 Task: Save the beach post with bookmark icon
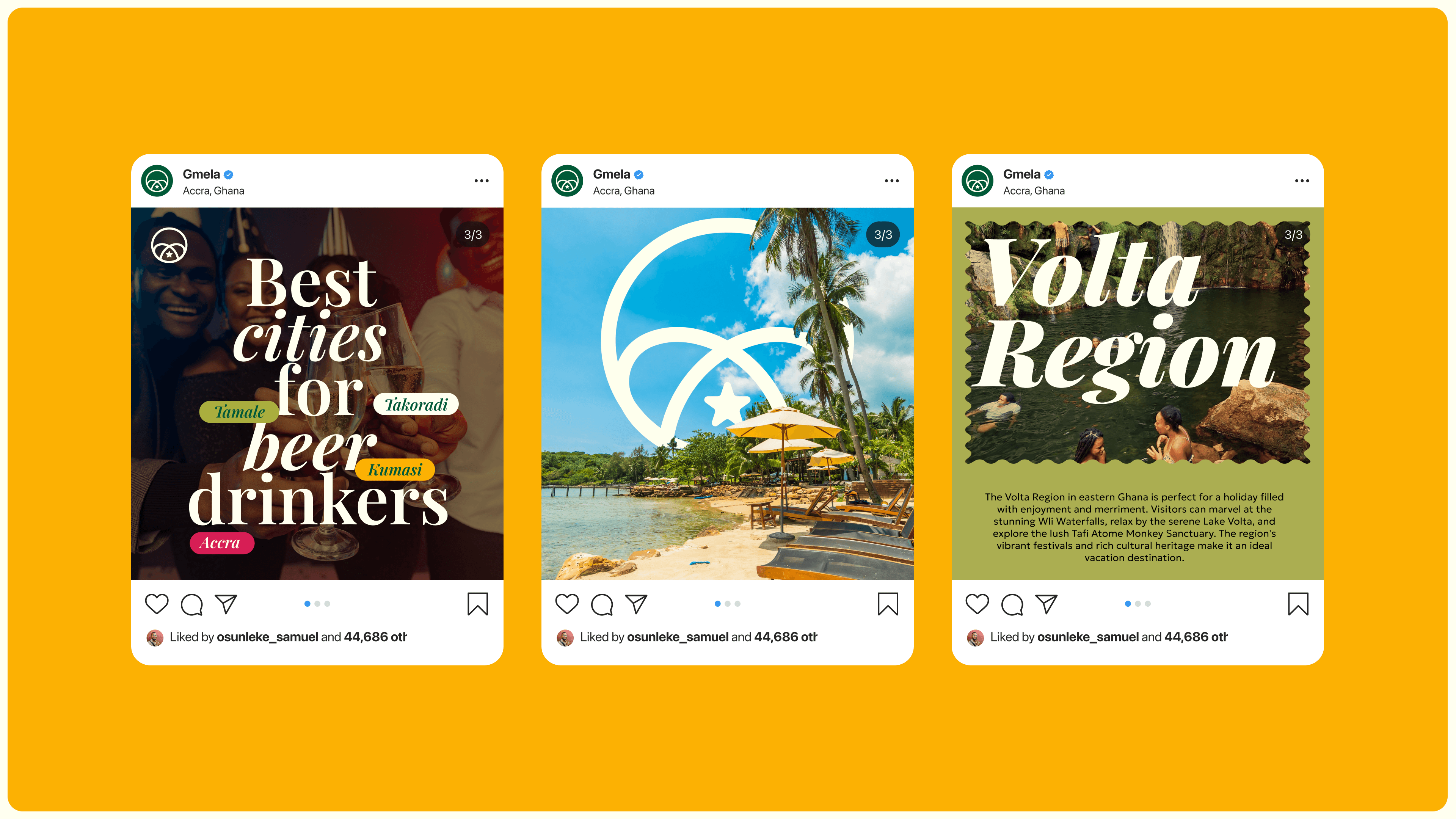click(888, 604)
